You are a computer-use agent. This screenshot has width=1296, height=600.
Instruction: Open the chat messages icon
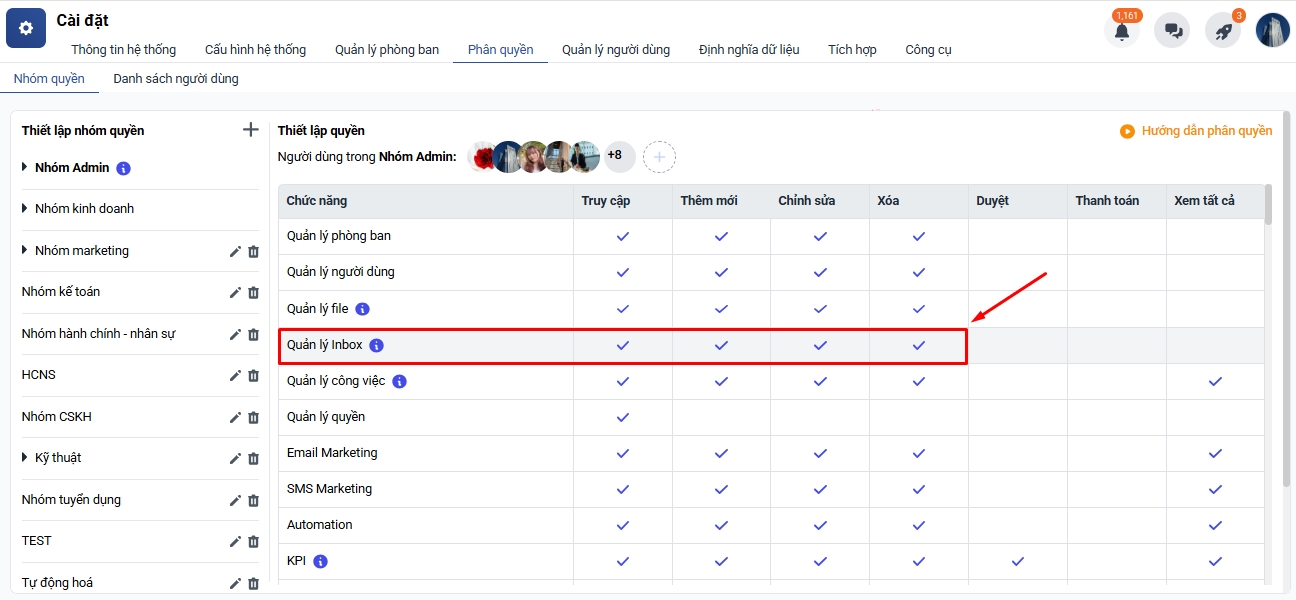click(1172, 31)
